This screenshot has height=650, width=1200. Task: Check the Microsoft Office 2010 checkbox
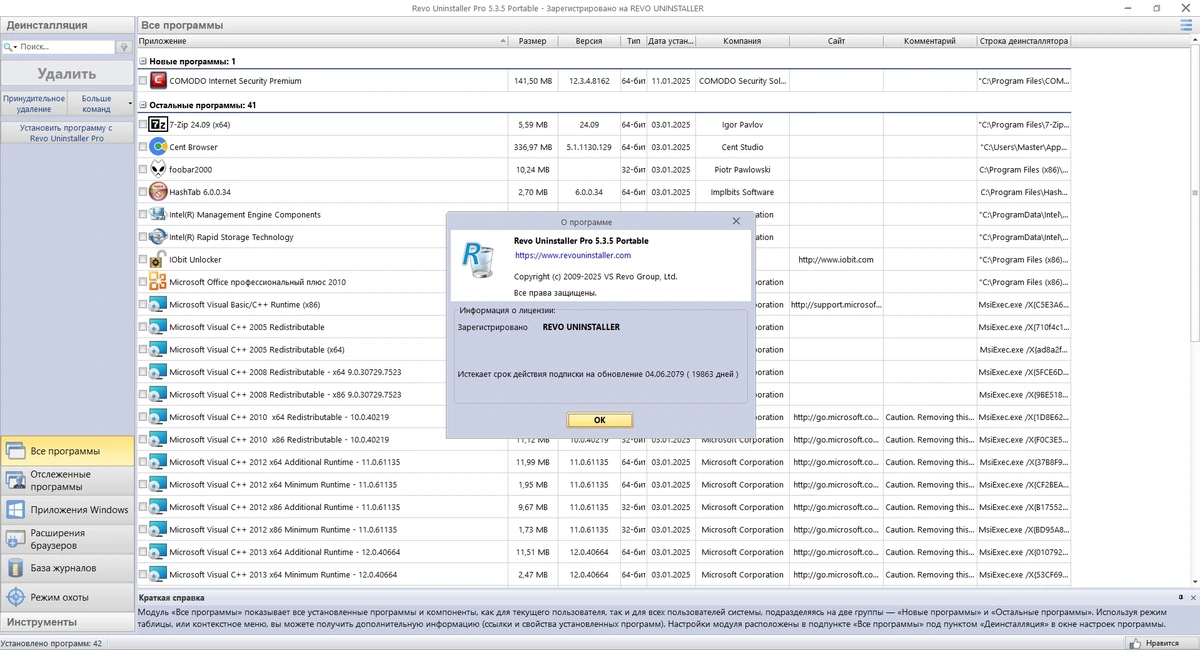click(143, 282)
